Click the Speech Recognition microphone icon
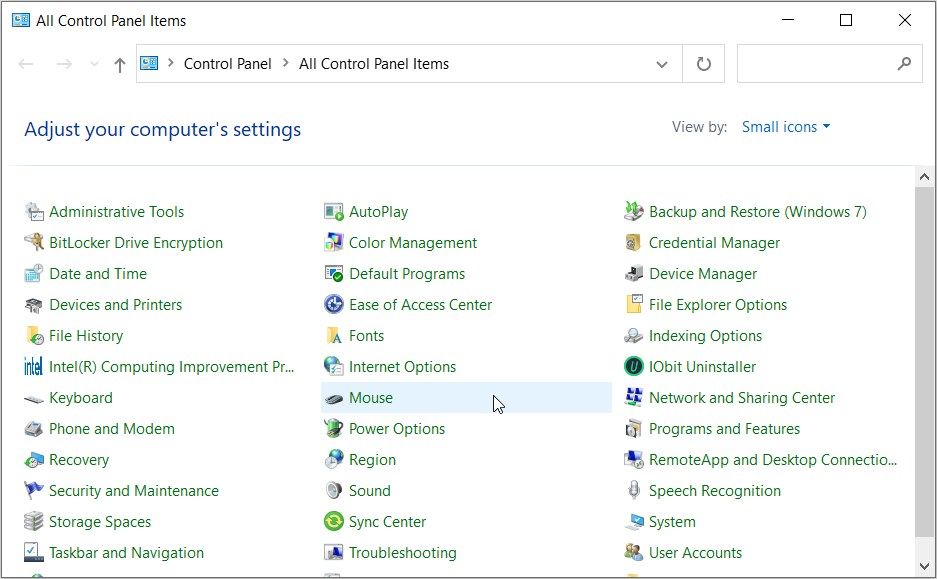937x579 pixels. click(x=634, y=491)
